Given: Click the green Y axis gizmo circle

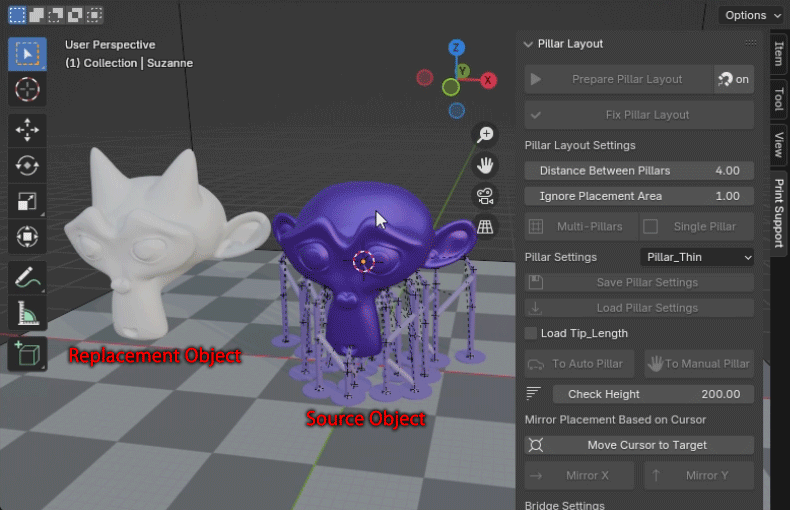Looking at the screenshot, I should point(451,88).
